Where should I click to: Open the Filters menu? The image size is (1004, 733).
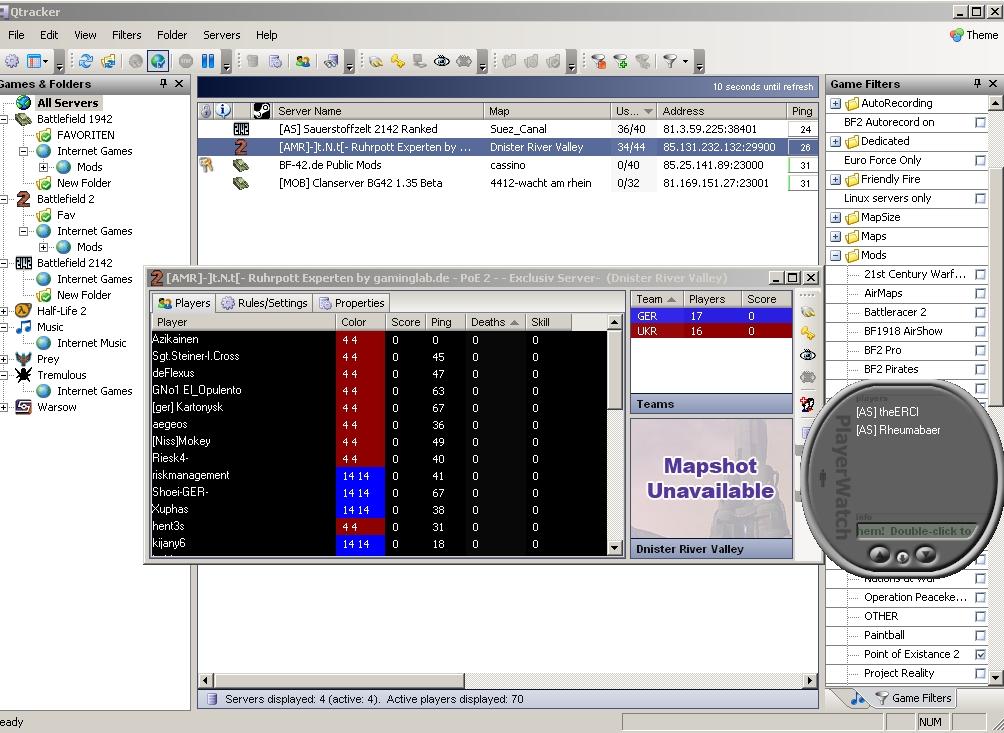click(x=126, y=35)
